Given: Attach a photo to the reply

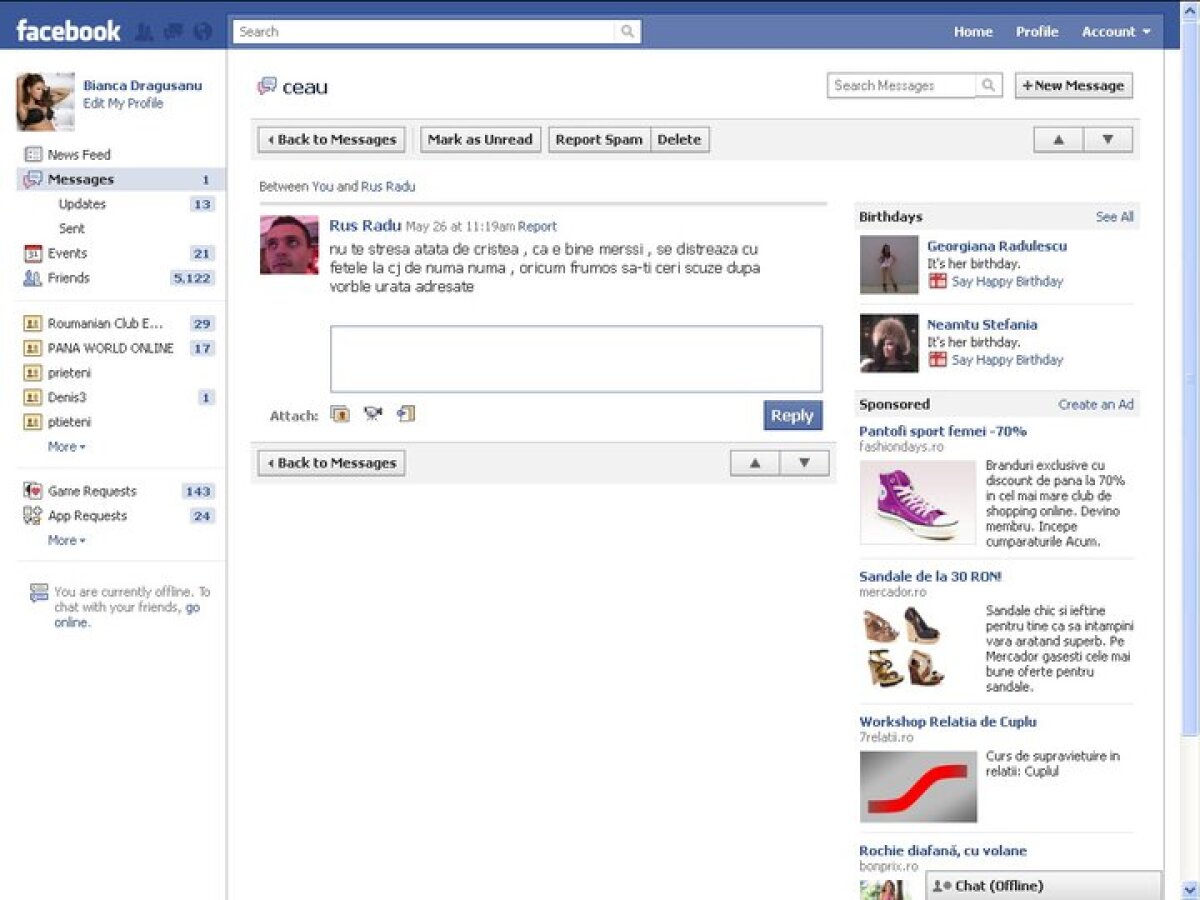Looking at the screenshot, I should (x=340, y=413).
